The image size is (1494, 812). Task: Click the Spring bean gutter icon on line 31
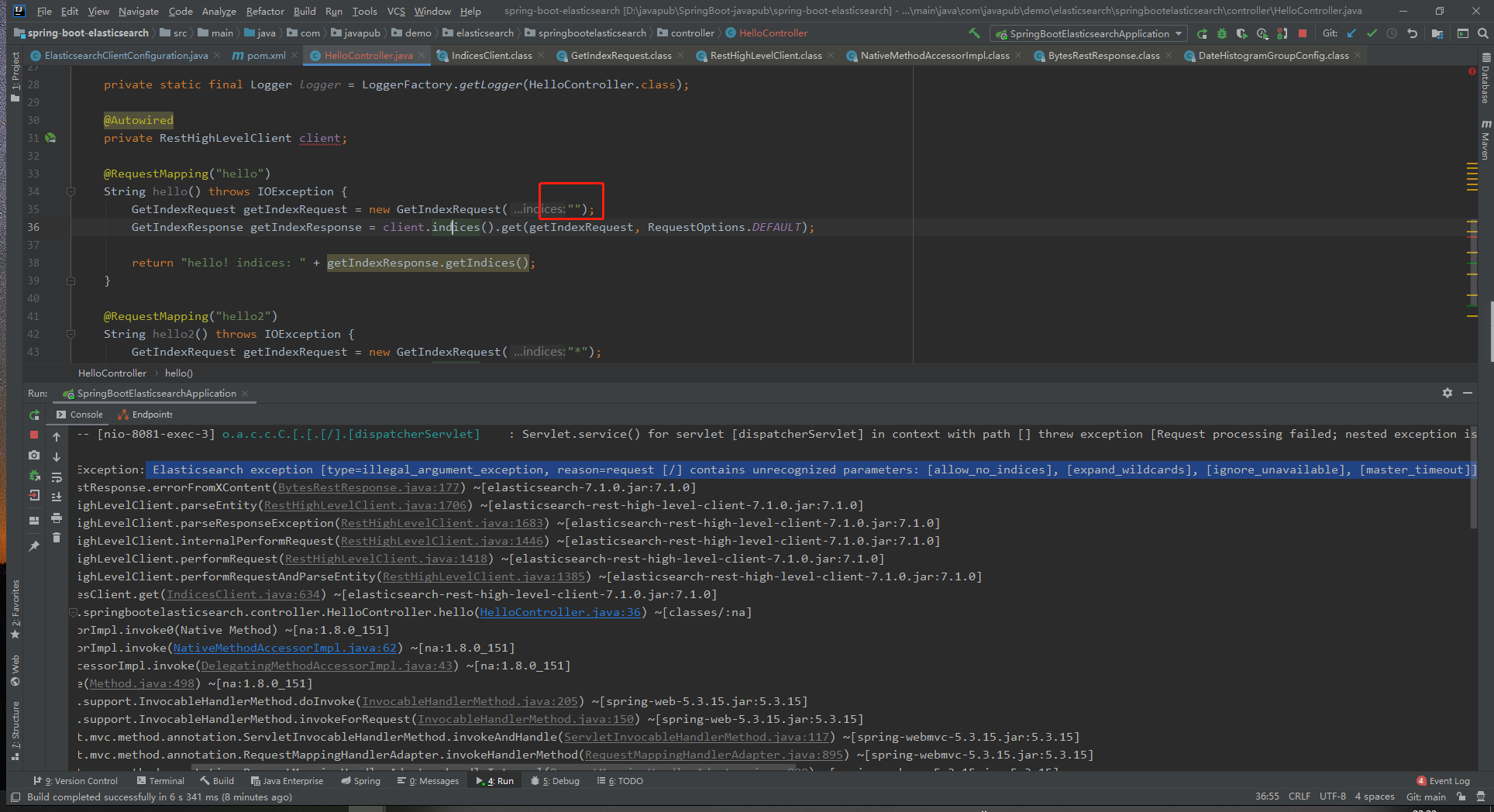pos(50,138)
